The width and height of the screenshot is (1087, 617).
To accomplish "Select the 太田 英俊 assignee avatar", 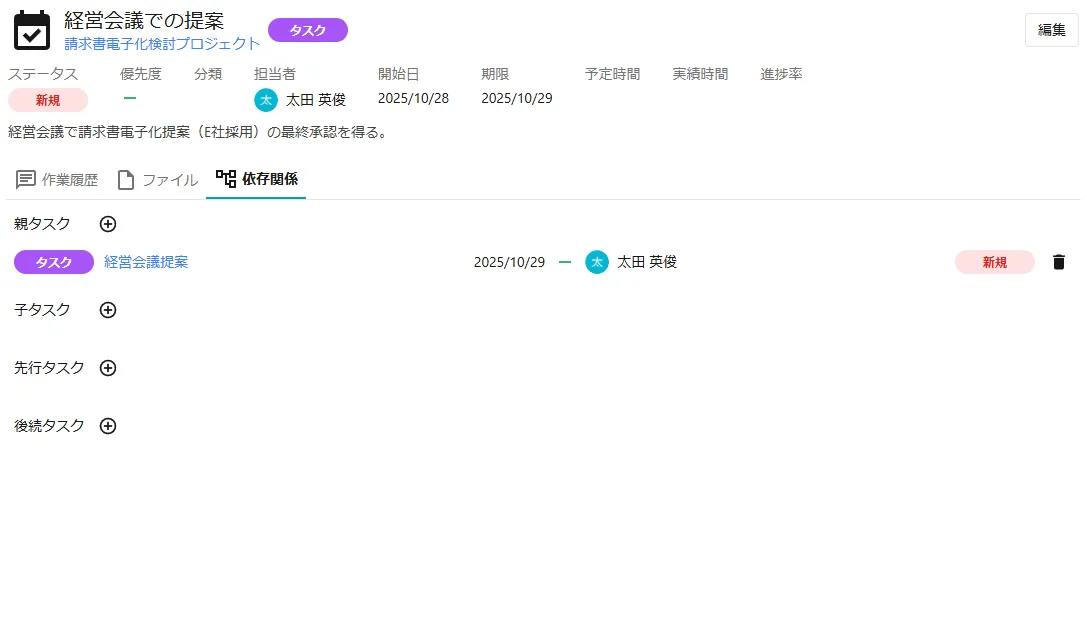I will click(x=265, y=99).
